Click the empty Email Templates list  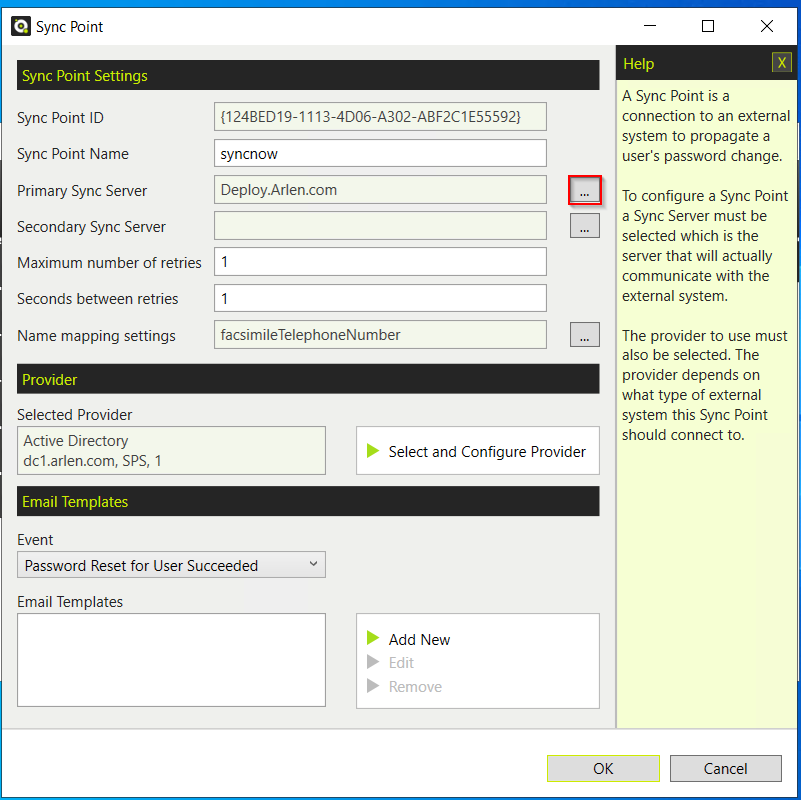coord(171,661)
